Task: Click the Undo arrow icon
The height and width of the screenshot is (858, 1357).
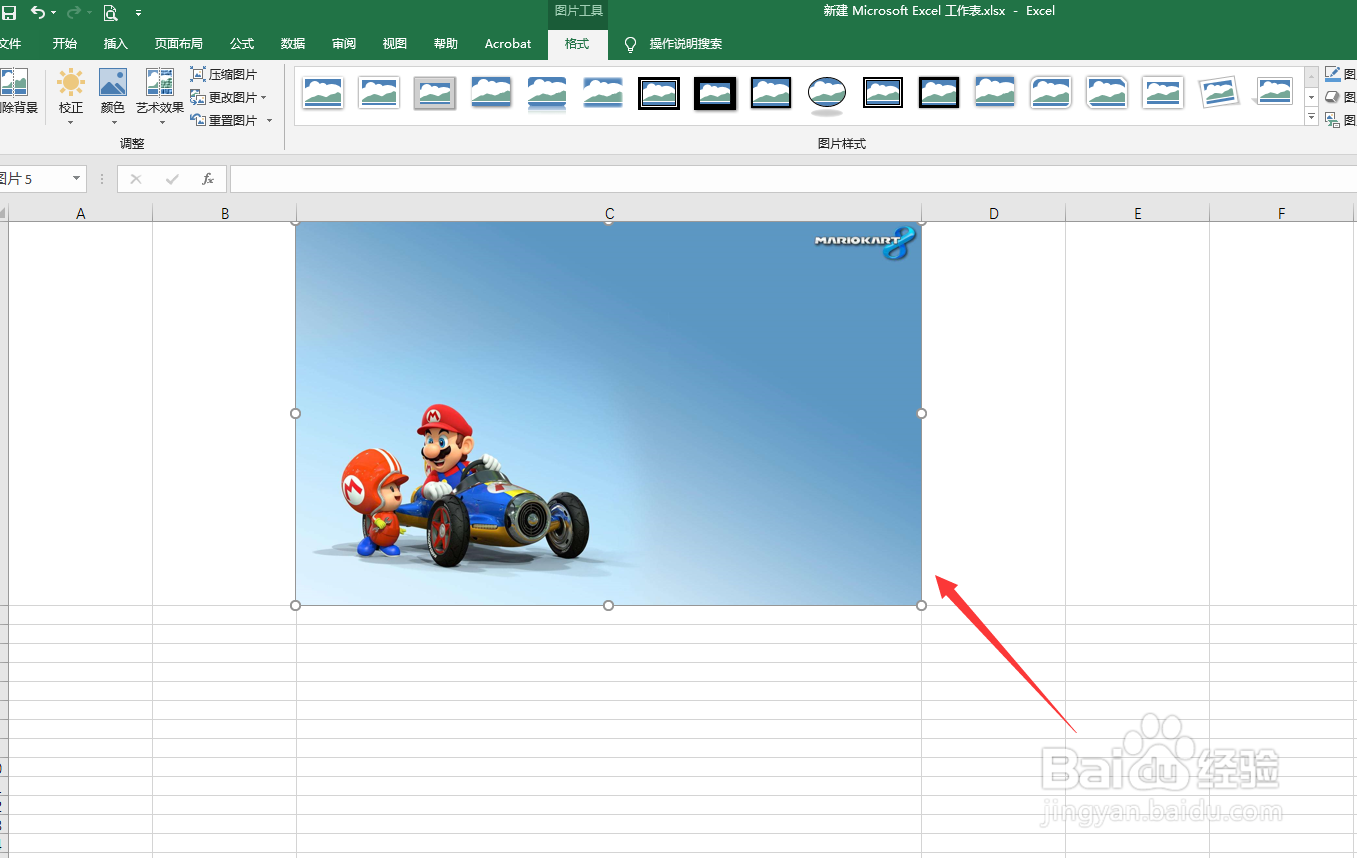Action: pos(37,12)
